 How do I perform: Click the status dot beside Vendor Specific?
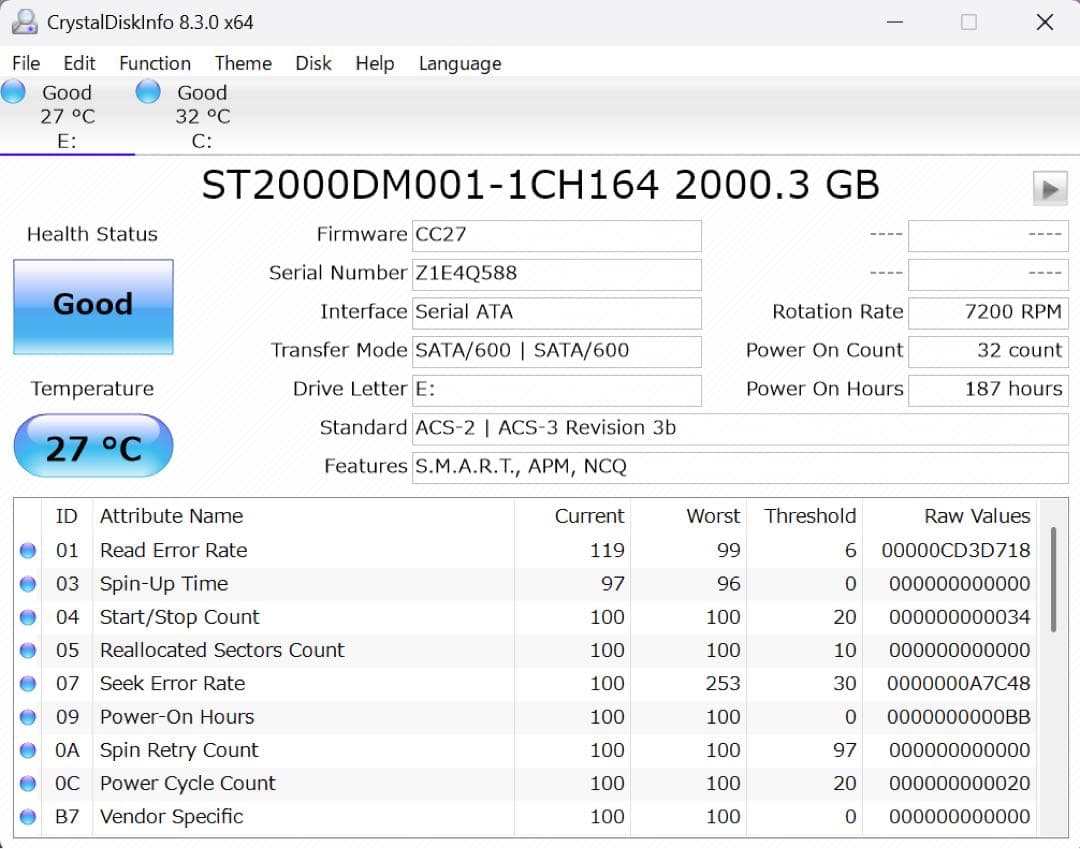point(27,816)
